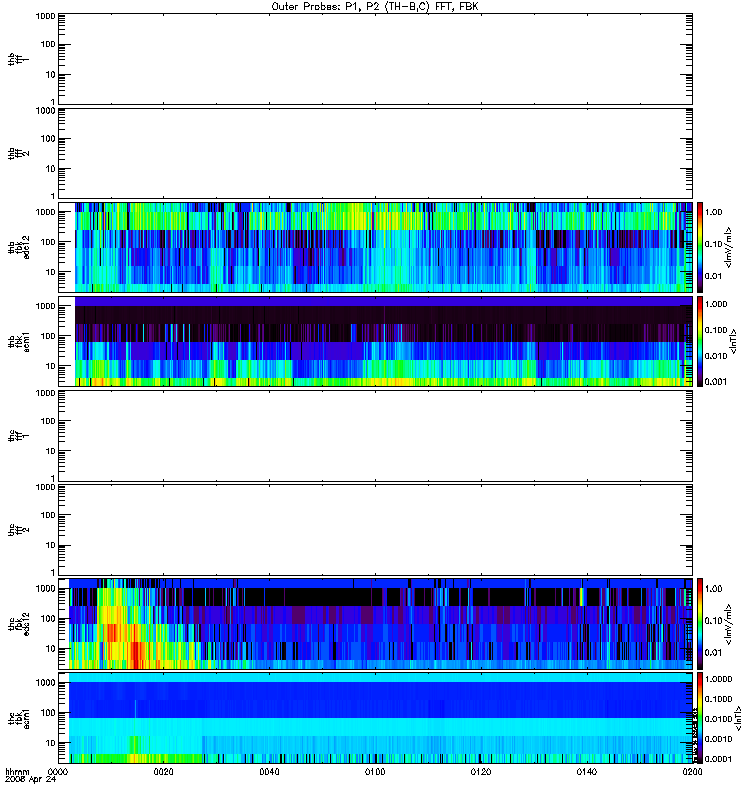Image resolution: width=750 pixels, height=800 pixels.
Task: Select the thb scm1 nT color bar
Action: [700, 341]
